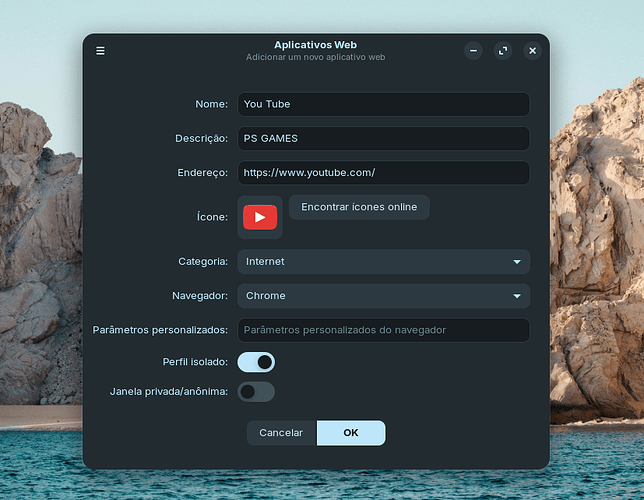
Task: Click the Parâmetros personalizados input field
Action: [383, 330]
